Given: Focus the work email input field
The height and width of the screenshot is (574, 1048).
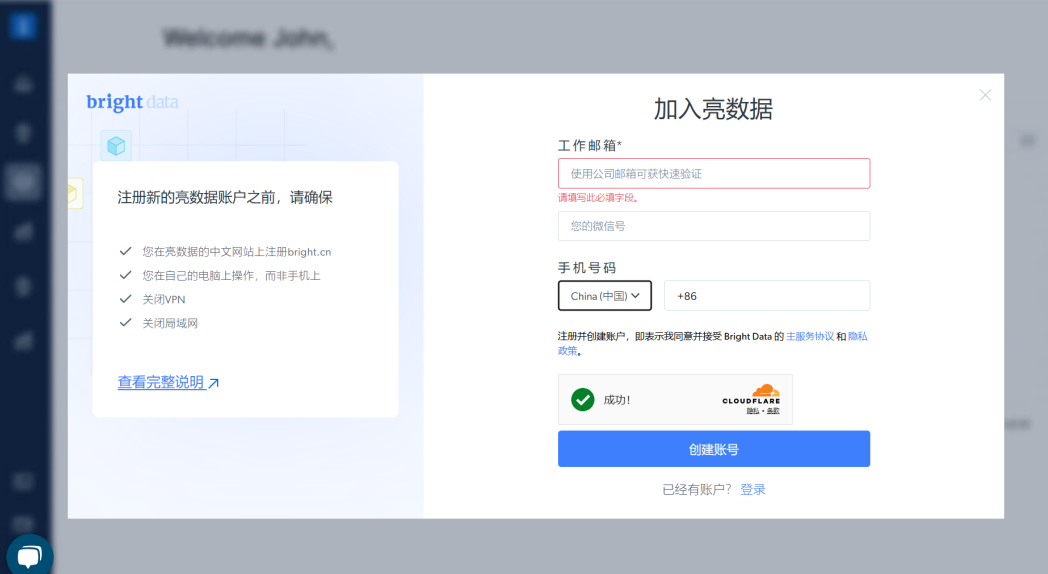Looking at the screenshot, I should click(x=714, y=174).
